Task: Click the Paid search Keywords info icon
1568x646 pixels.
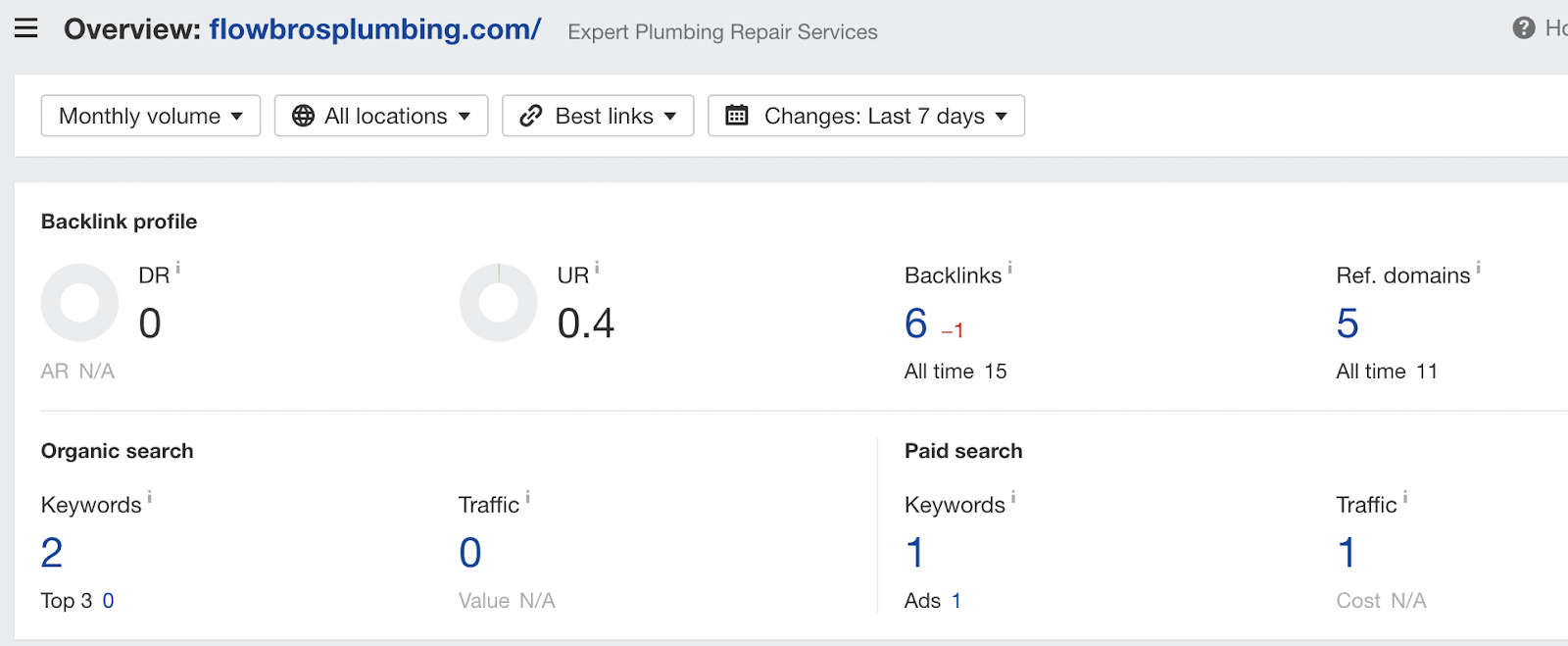Action: pyautogui.click(x=1013, y=497)
